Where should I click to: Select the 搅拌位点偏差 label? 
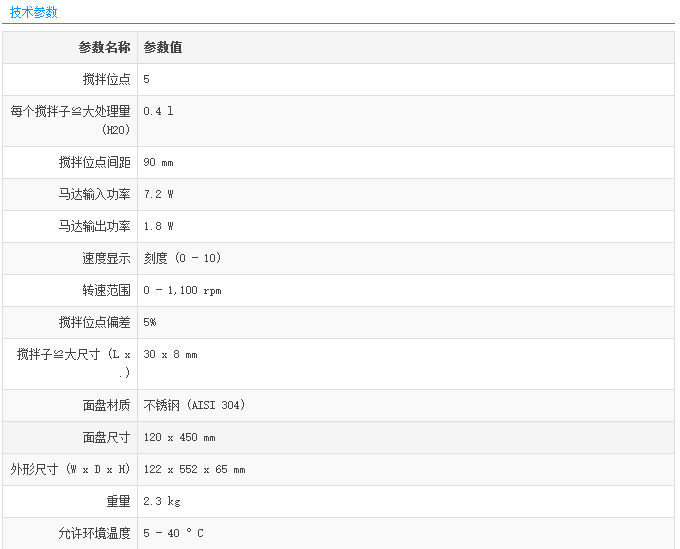point(94,322)
